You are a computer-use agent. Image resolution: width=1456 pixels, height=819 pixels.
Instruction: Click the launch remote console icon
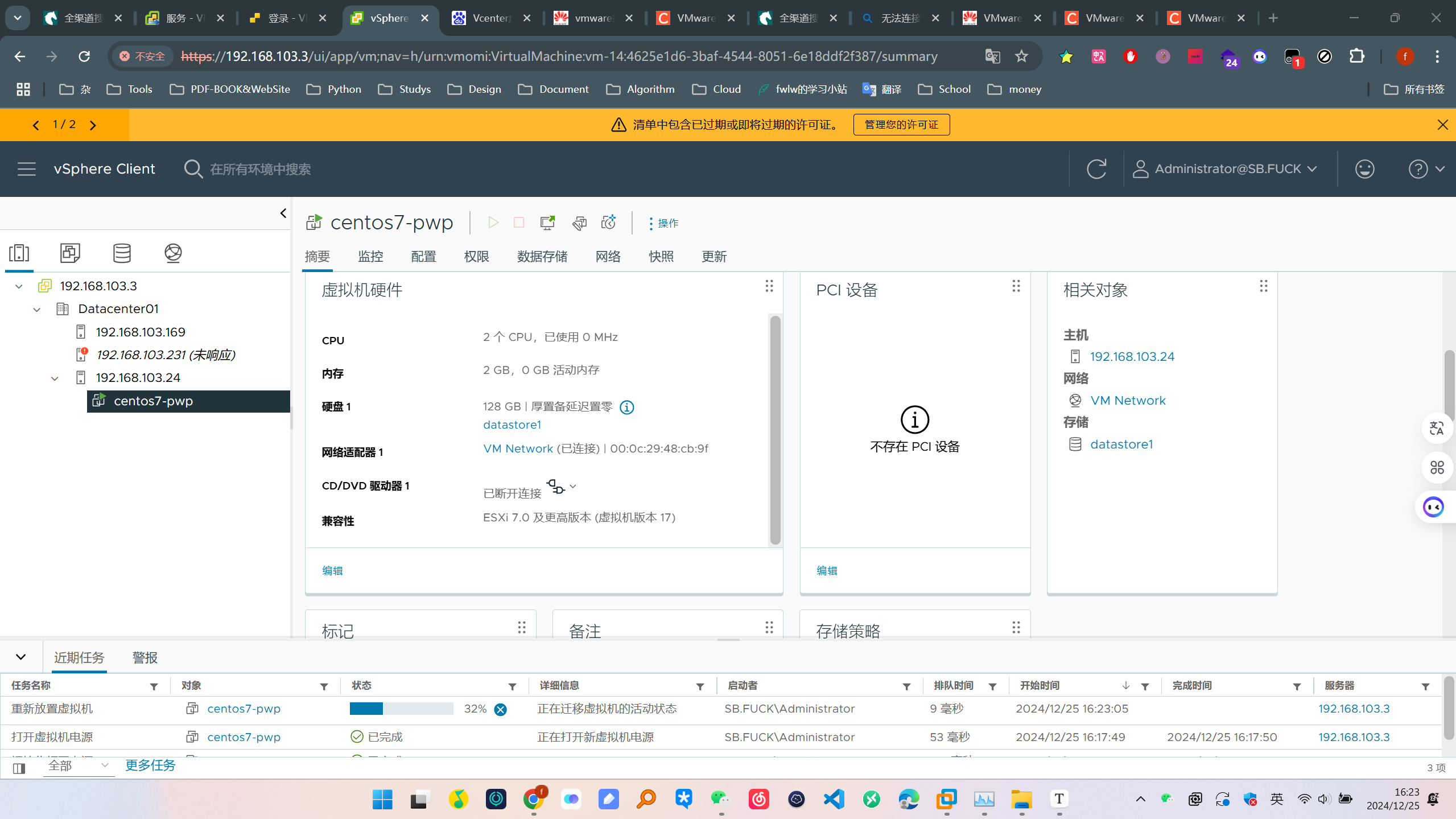(547, 223)
